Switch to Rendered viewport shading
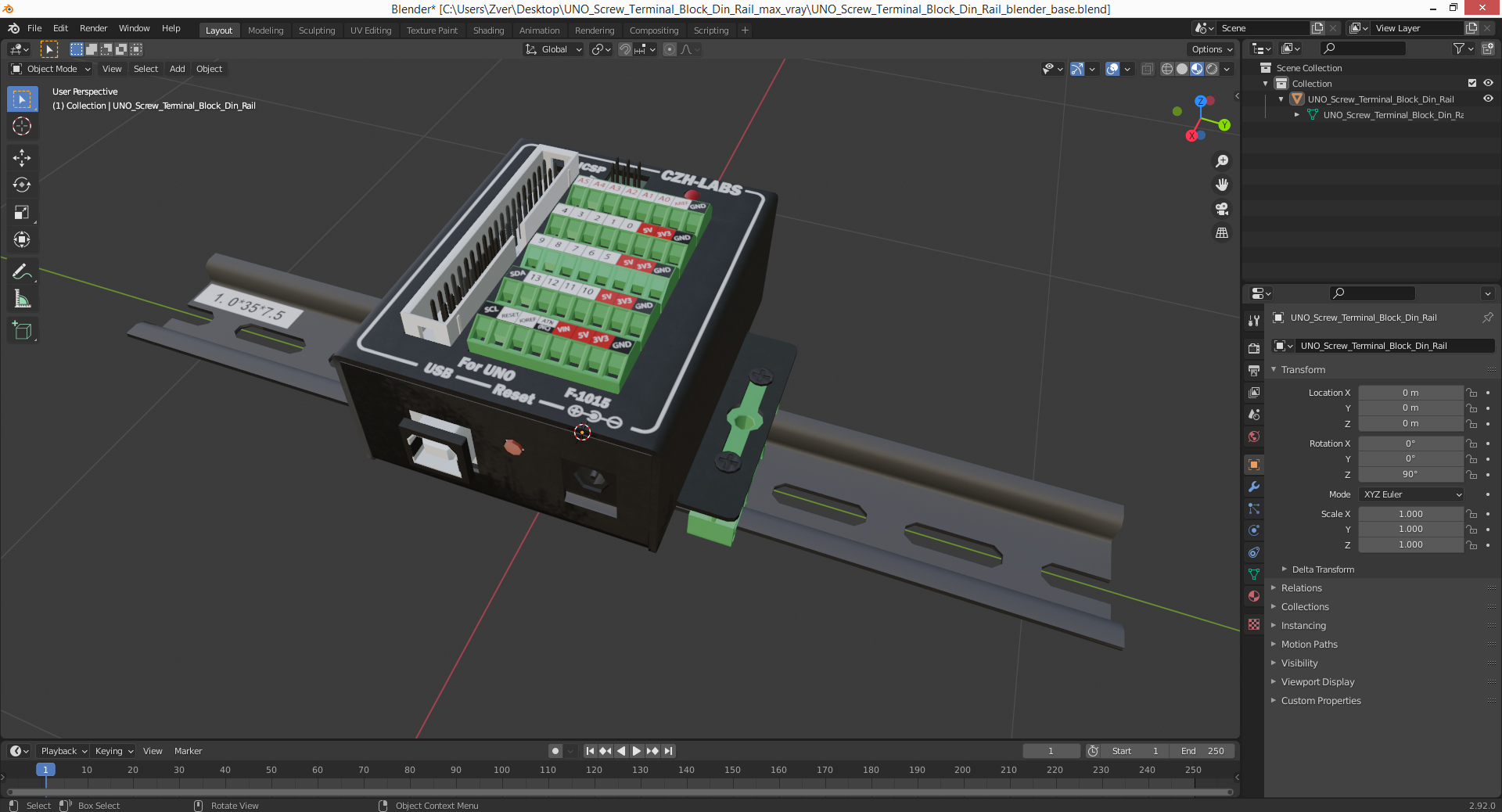The image size is (1502, 812). [x=1212, y=69]
